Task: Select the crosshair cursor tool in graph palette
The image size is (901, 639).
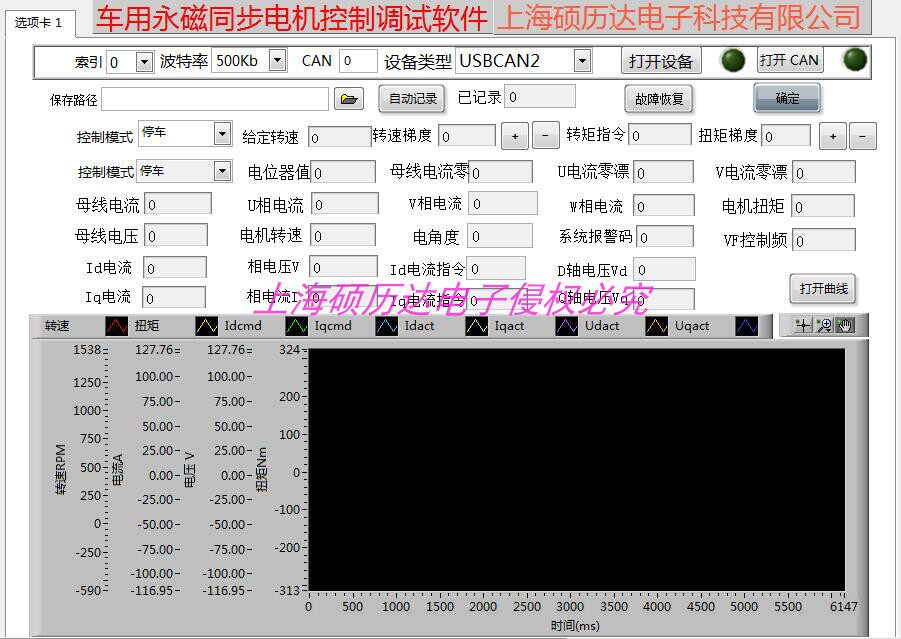Action: tap(803, 325)
